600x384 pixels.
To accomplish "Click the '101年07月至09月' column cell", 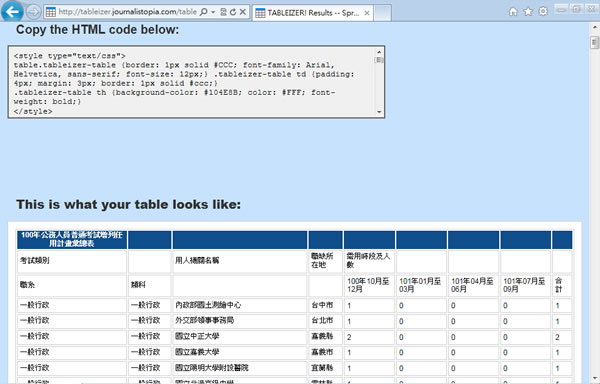I will click(x=525, y=285).
